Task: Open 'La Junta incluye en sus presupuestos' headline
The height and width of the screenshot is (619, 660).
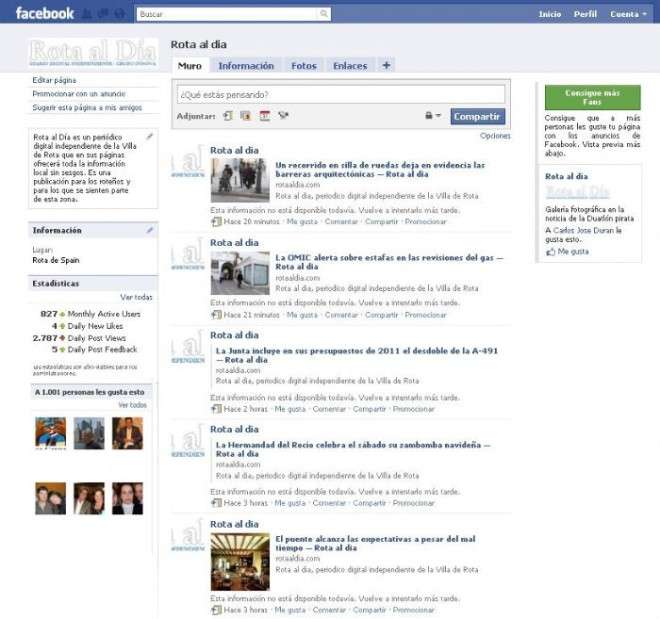Action: click(357, 355)
